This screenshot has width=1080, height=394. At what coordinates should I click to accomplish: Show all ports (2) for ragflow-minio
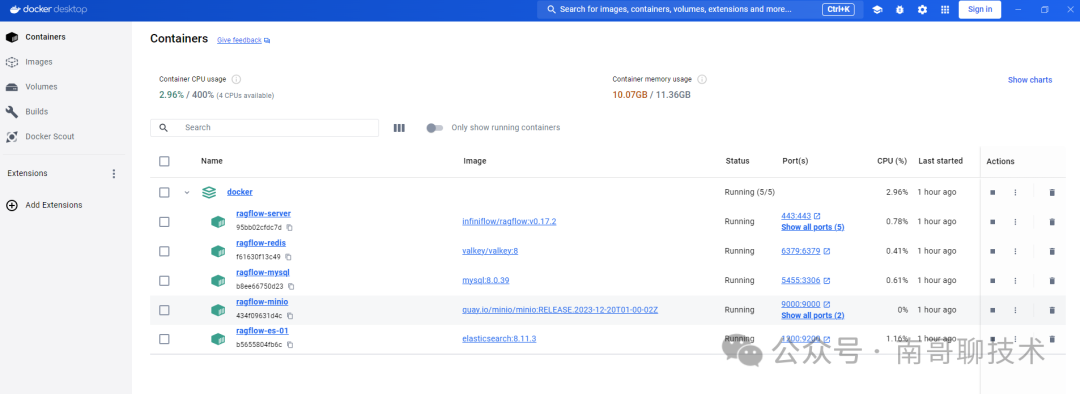point(813,315)
